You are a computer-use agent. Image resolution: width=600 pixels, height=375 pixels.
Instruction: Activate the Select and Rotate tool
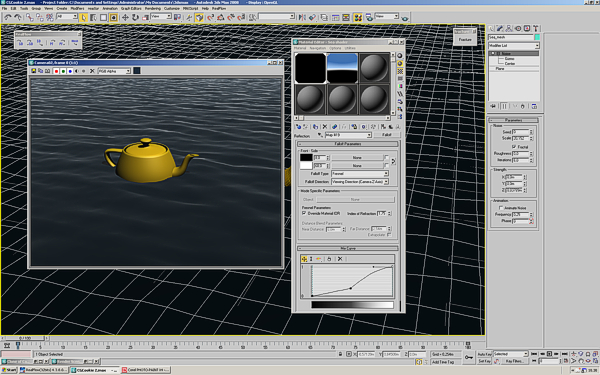click(135, 17)
